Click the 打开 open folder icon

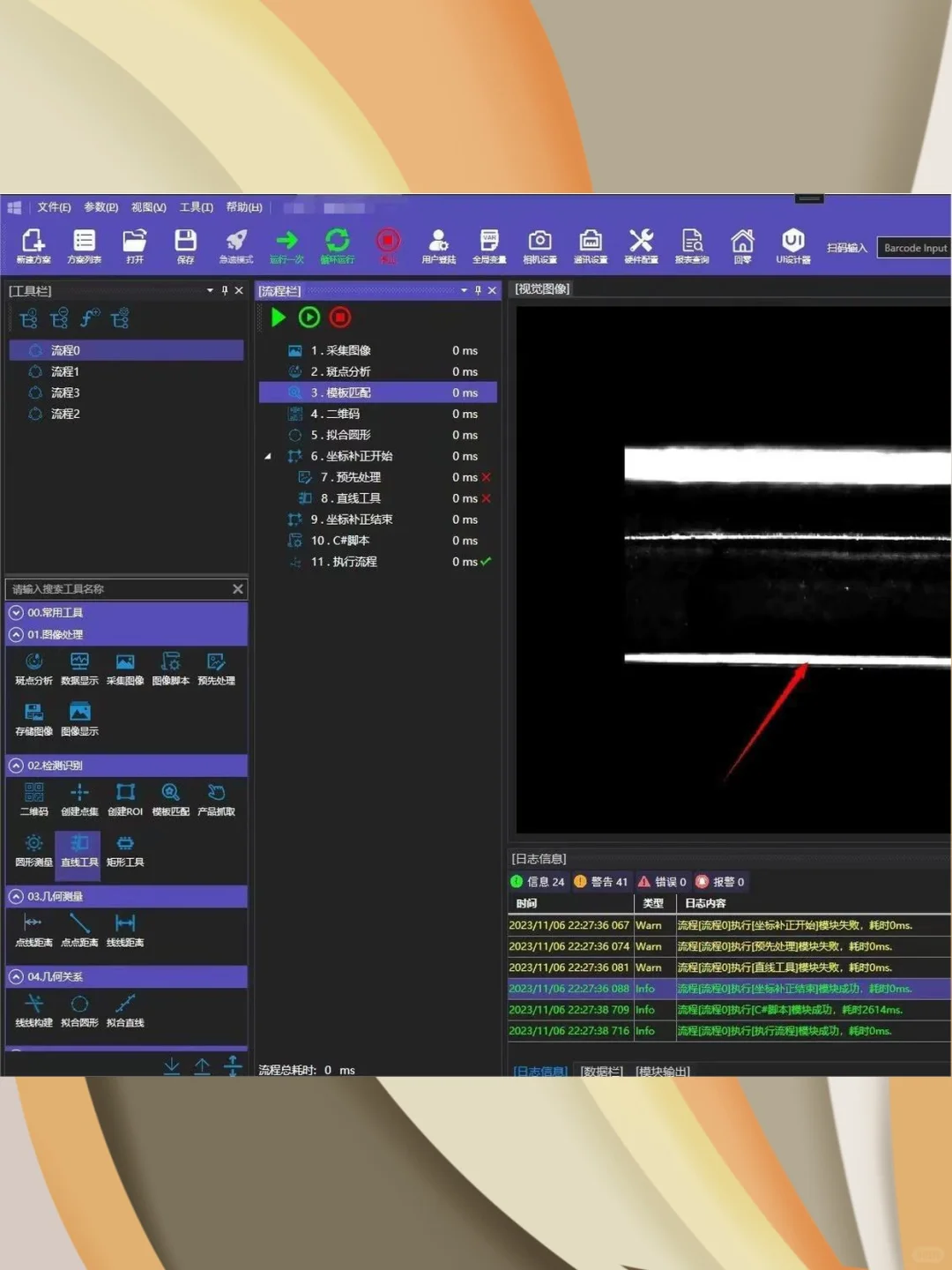tap(134, 246)
